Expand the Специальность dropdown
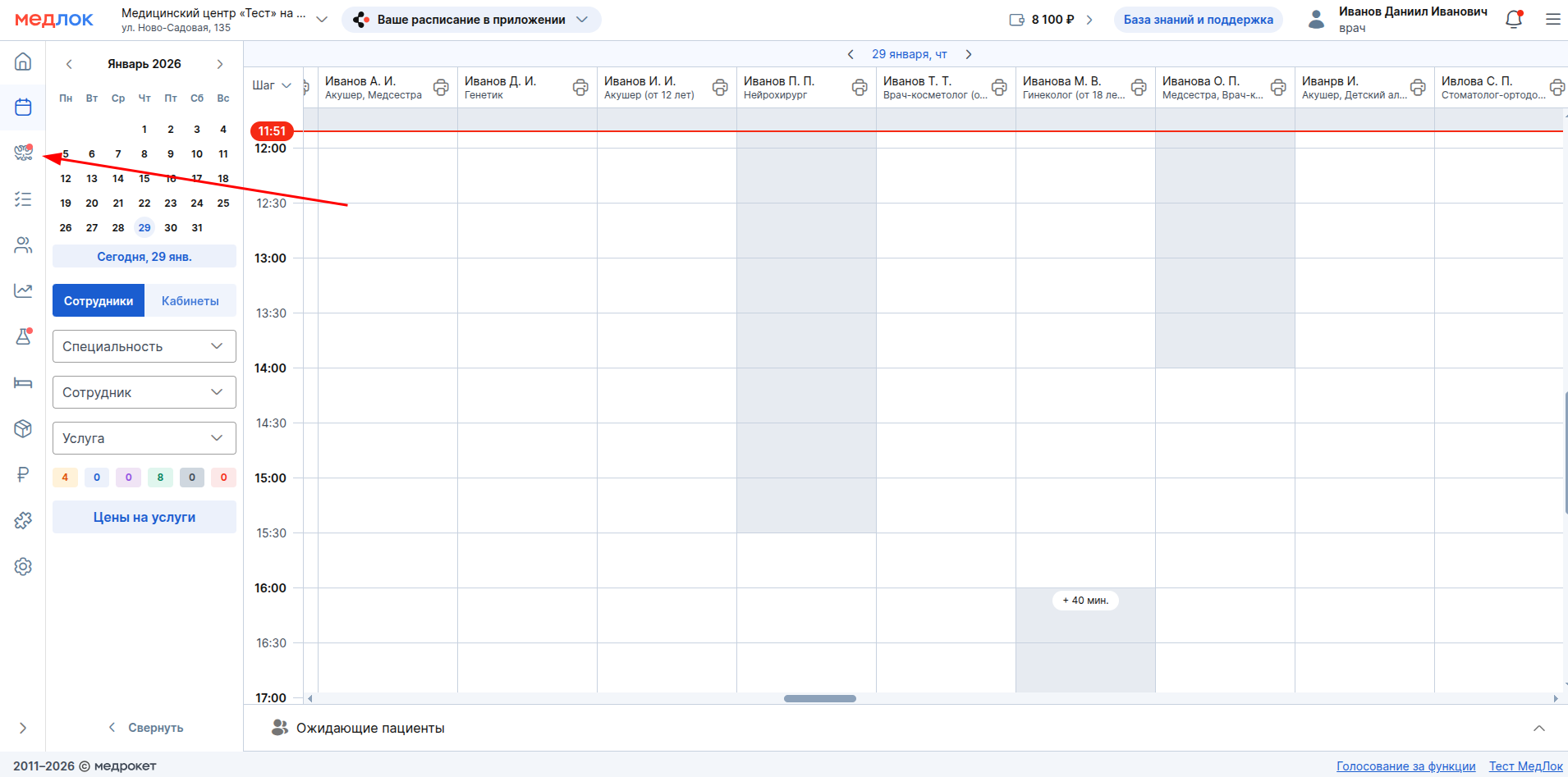The width and height of the screenshot is (1568, 777). [144, 346]
